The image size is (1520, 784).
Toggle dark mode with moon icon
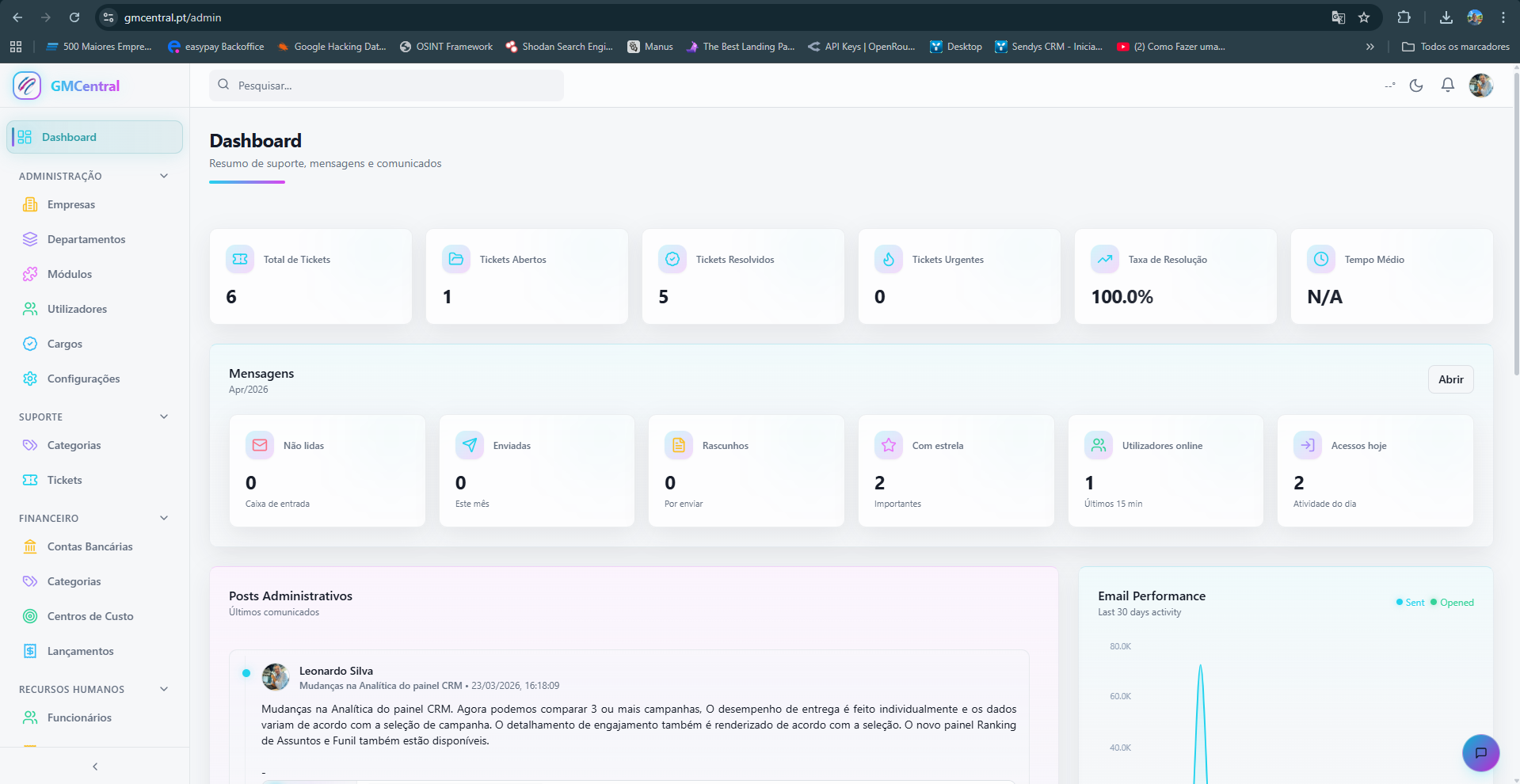click(1416, 86)
